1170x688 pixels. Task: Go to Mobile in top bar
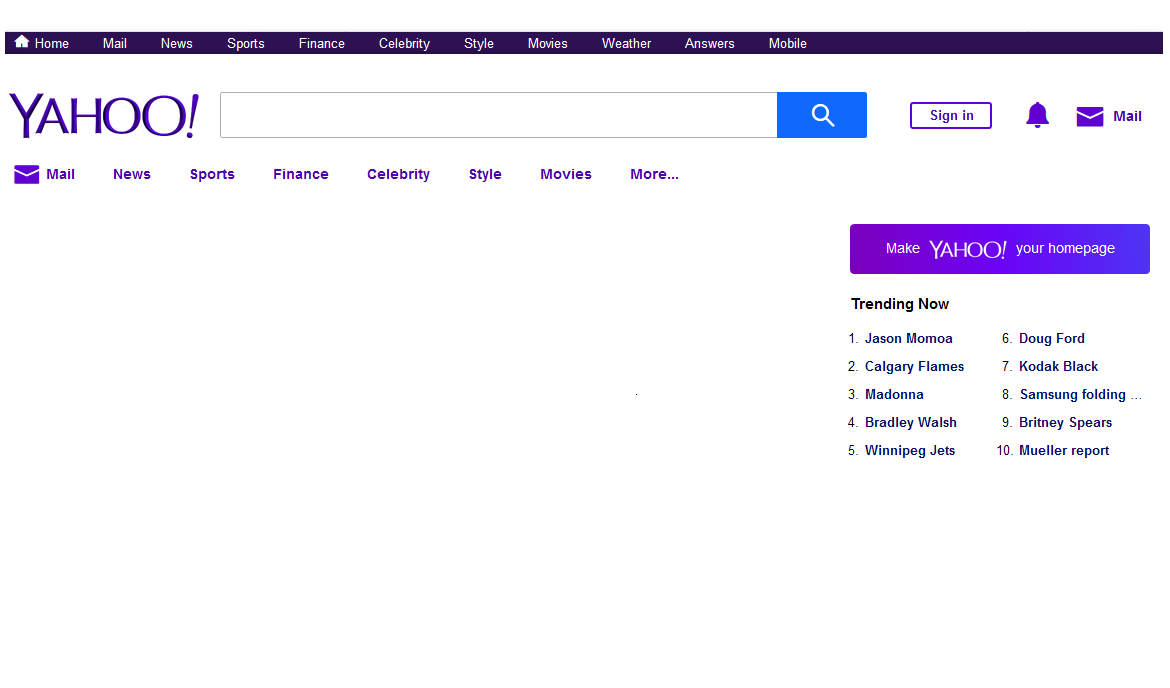pos(787,43)
